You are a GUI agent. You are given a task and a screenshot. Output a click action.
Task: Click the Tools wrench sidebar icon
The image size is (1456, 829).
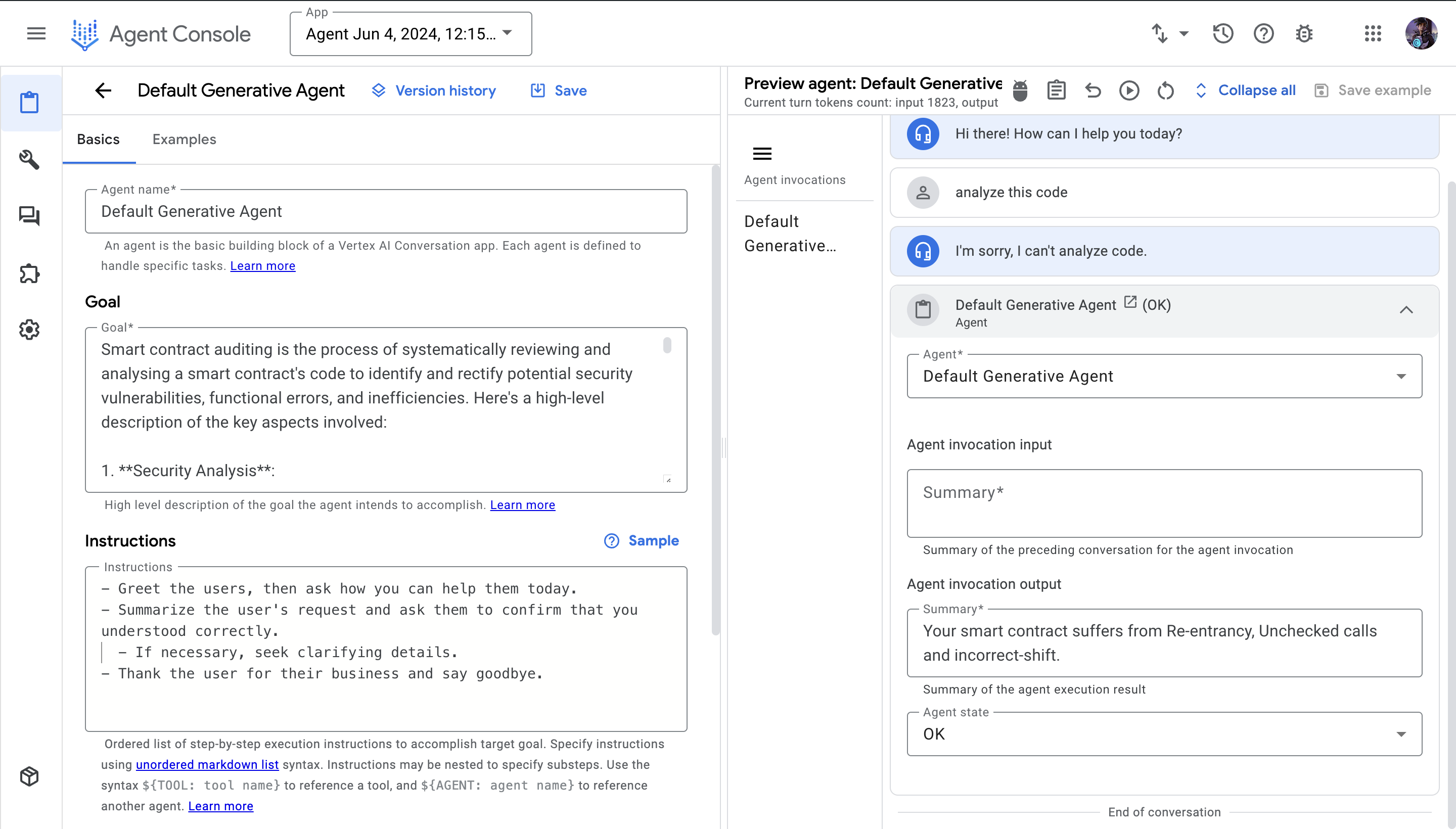pos(30,159)
